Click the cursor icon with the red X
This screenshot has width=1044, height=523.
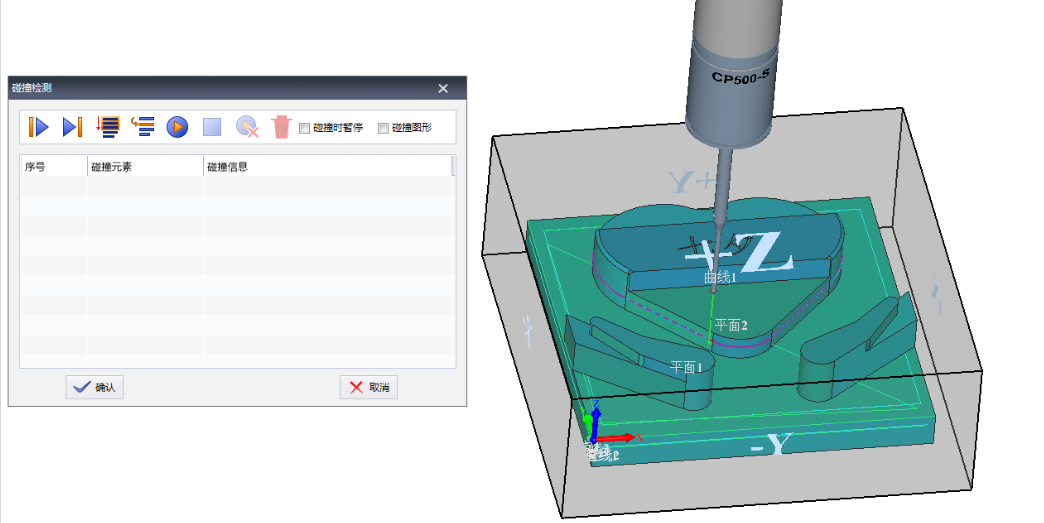[x=247, y=126]
